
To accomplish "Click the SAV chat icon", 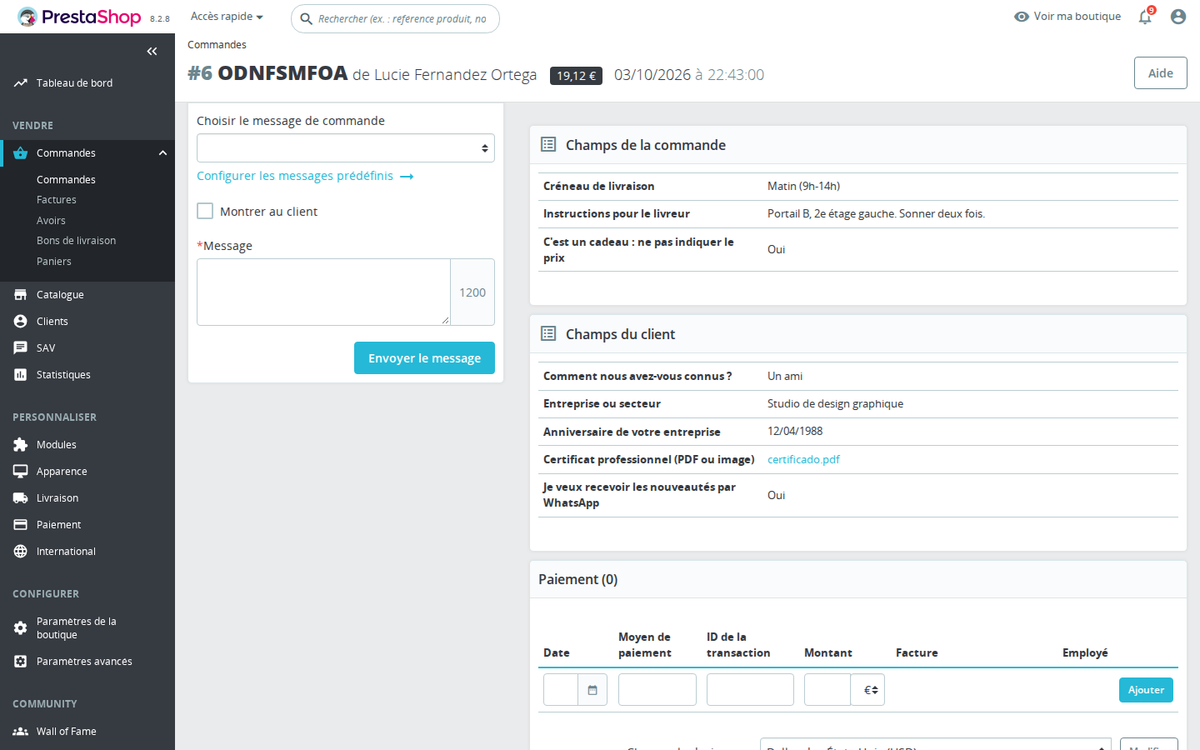I will pyautogui.click(x=20, y=348).
